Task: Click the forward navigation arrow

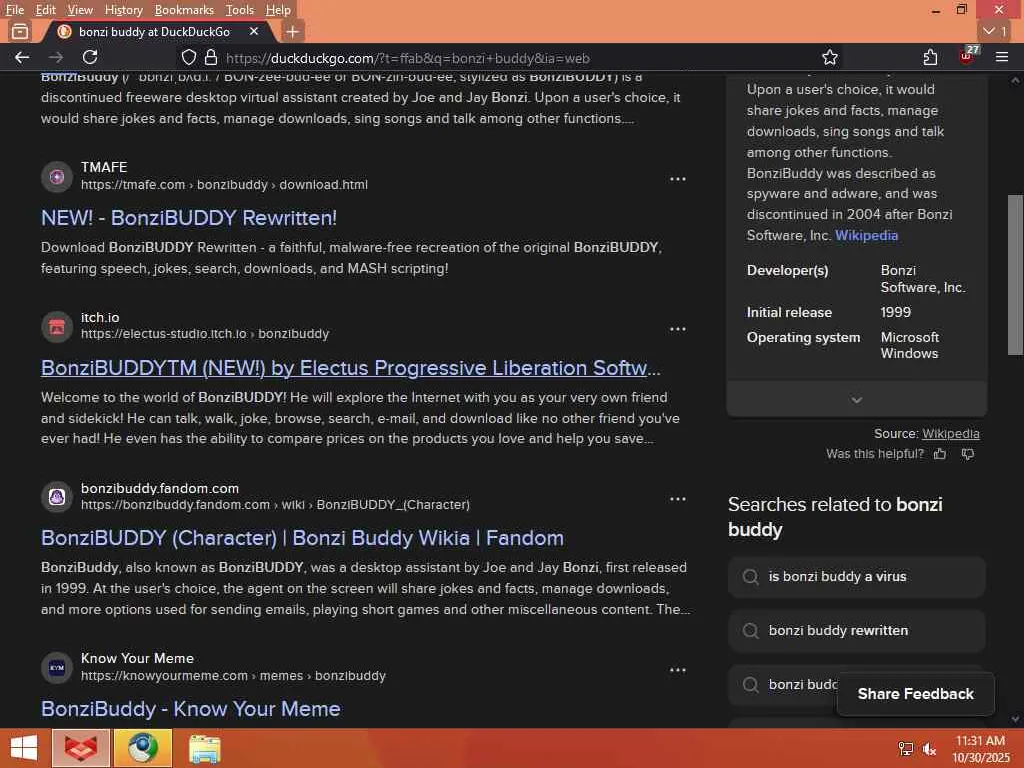Action: [x=56, y=57]
